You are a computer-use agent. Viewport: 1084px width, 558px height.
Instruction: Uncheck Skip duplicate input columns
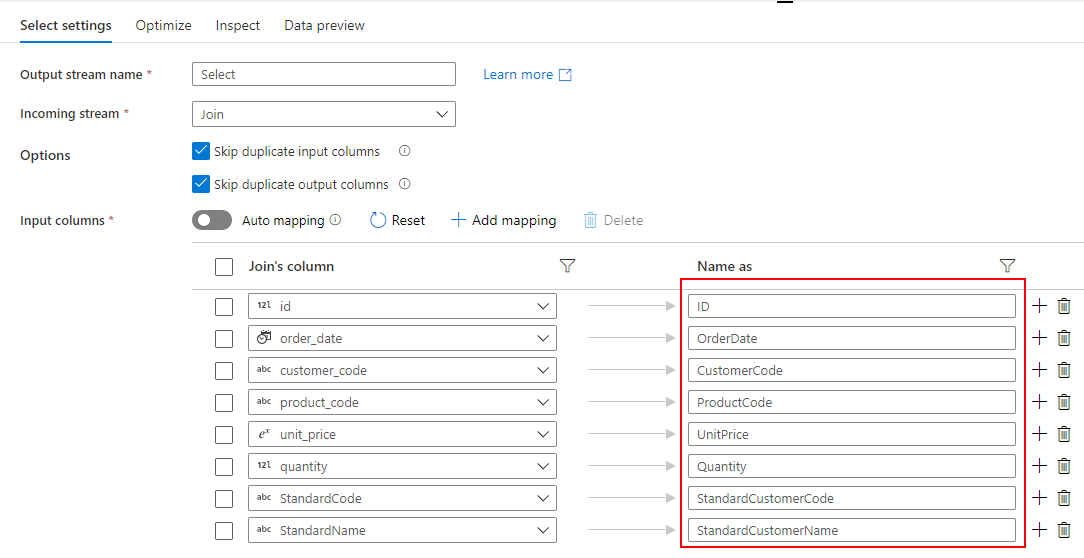coord(201,152)
